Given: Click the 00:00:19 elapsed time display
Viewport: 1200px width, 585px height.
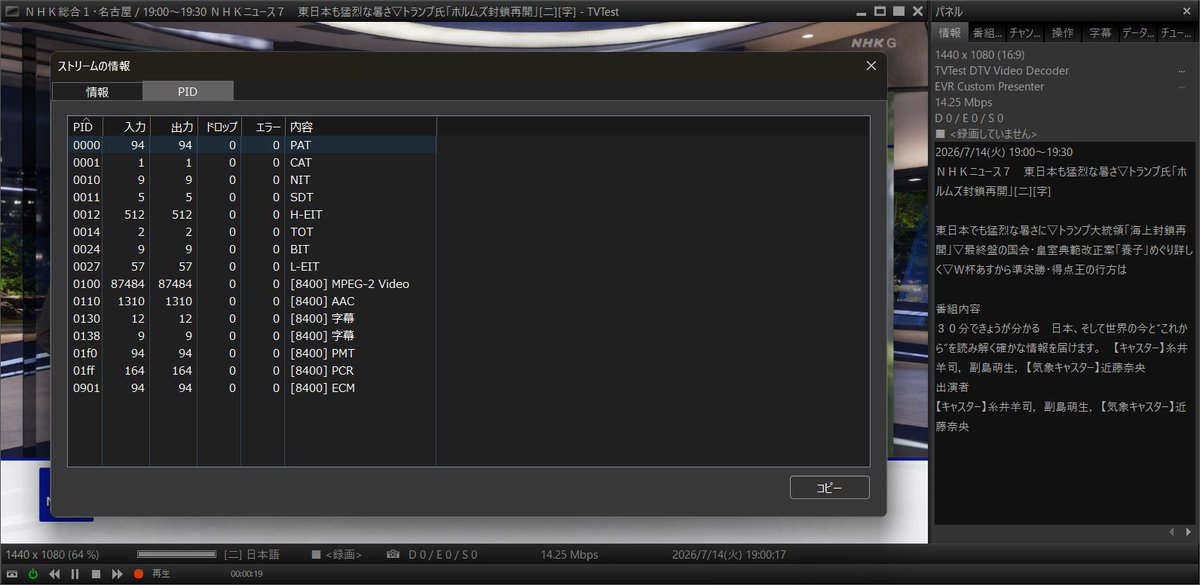Looking at the screenshot, I should [246, 574].
